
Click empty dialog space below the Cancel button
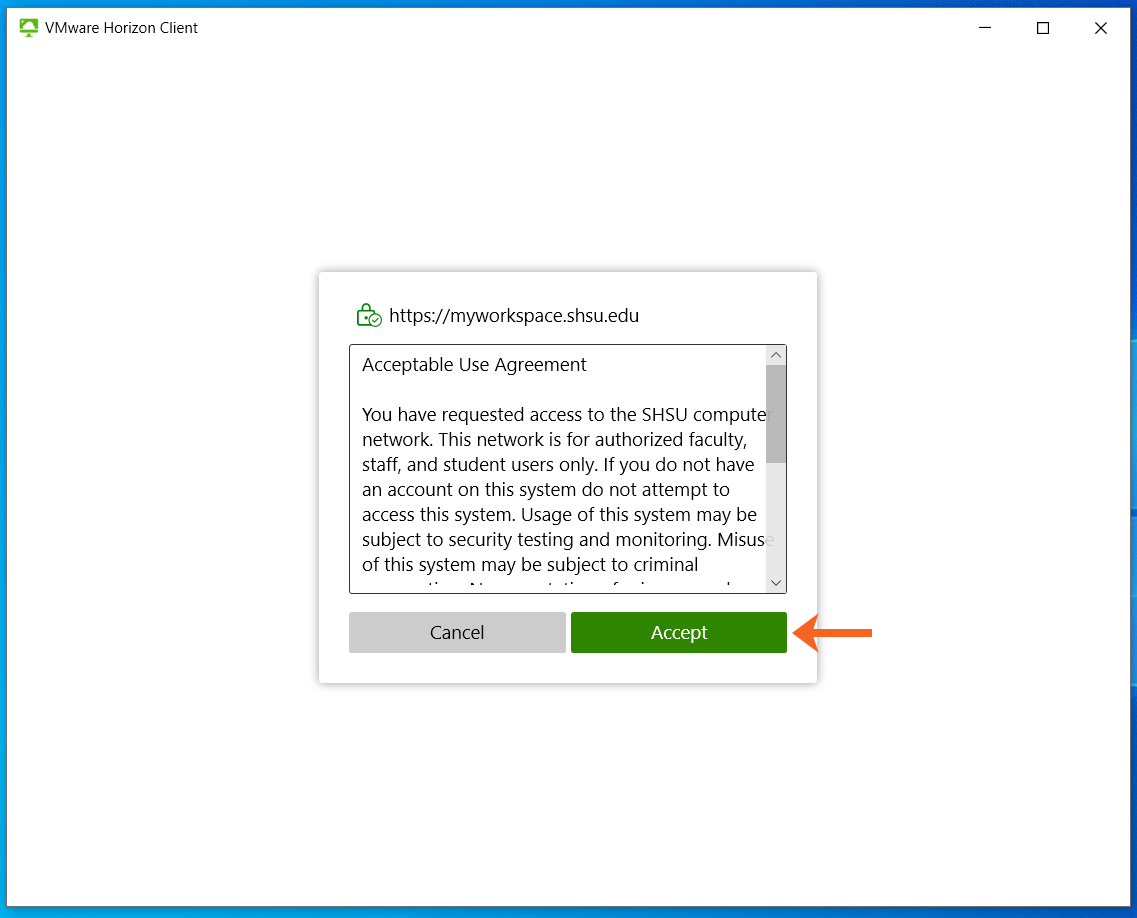pyautogui.click(x=457, y=668)
